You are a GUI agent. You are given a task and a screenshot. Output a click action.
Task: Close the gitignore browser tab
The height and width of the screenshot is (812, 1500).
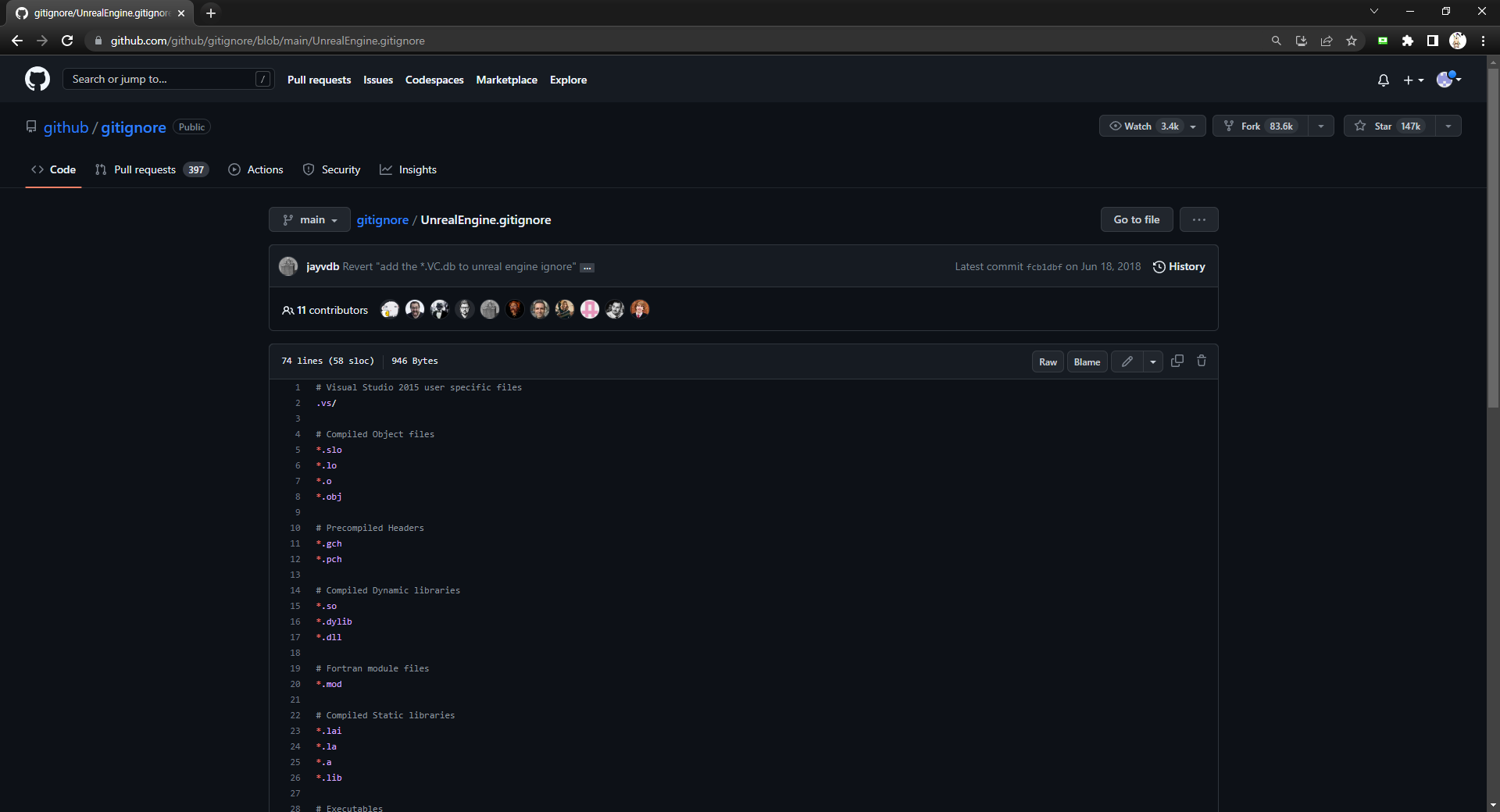(181, 13)
